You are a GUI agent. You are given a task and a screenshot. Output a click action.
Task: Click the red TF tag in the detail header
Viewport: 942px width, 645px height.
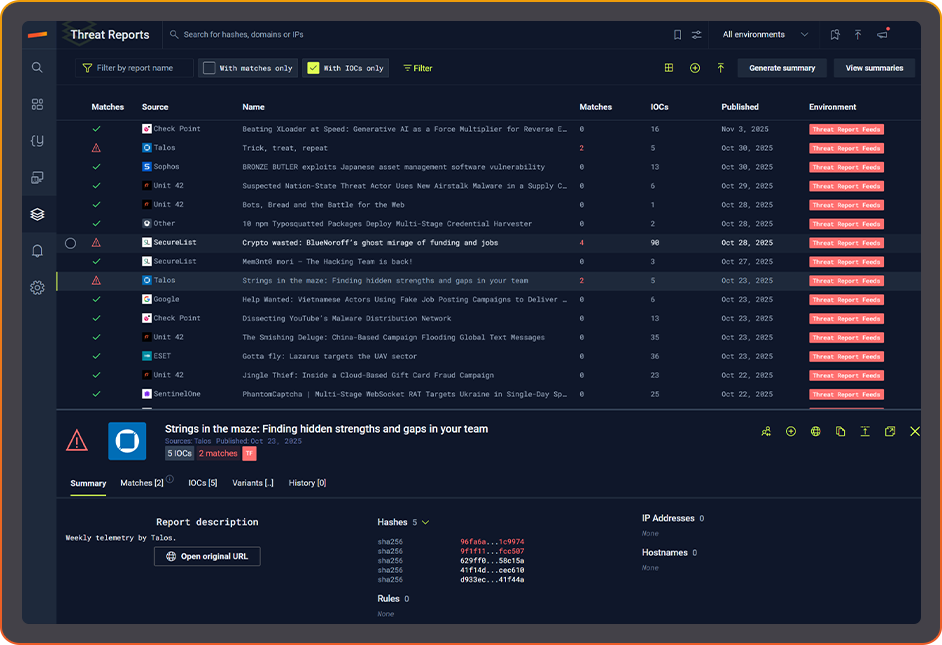[249, 453]
